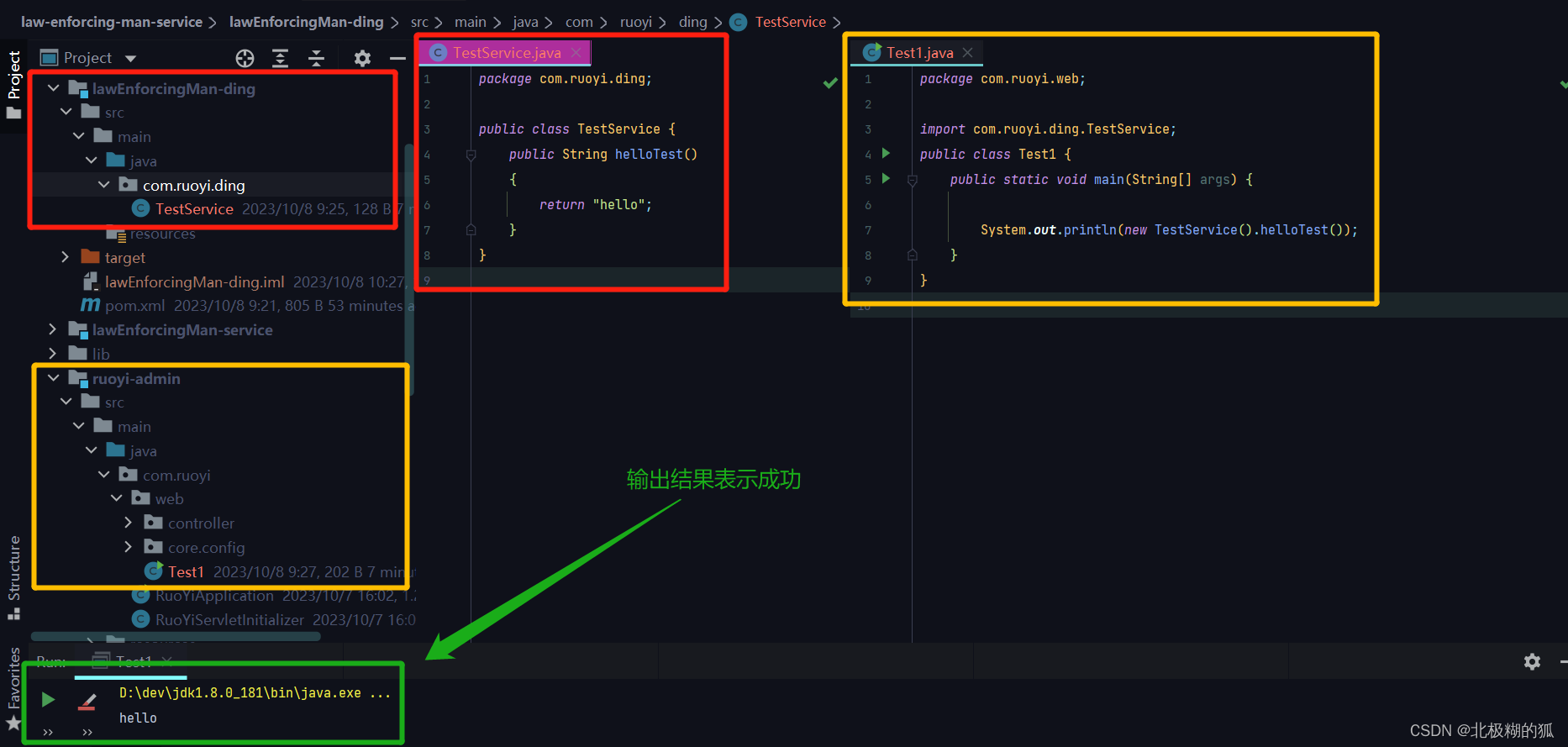Click TestService at the breadcrumb end
This screenshot has width=1568, height=747.
[x=790, y=22]
